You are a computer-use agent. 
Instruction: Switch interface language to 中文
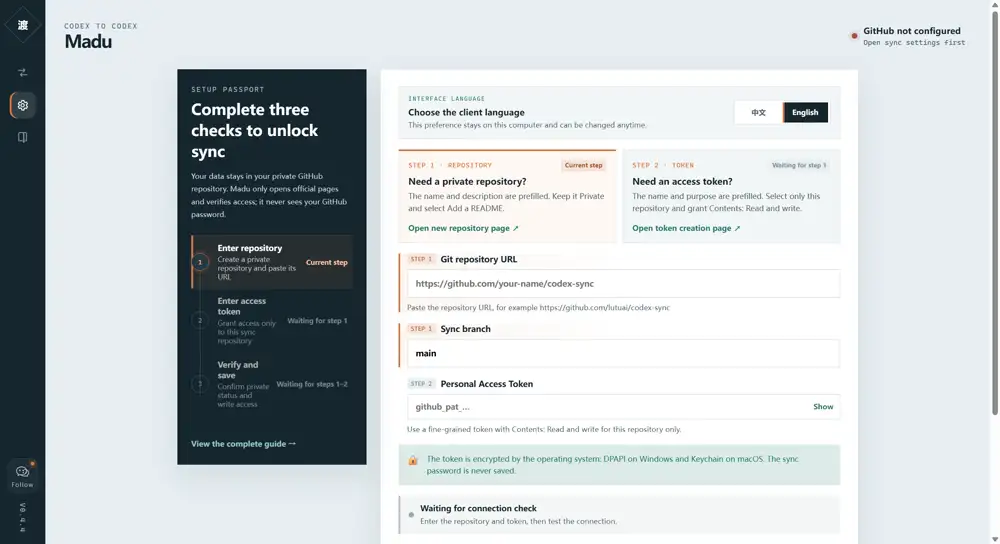click(x=758, y=112)
